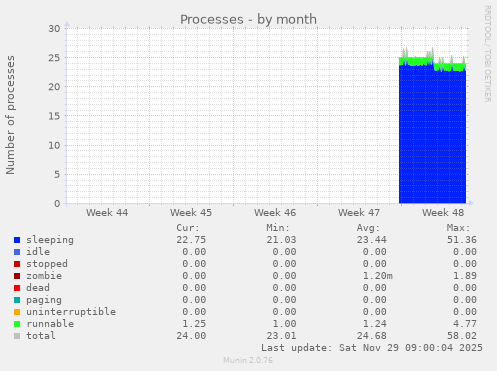The width and height of the screenshot is (497, 371).
Task: Click the 'Avg:' column header
Action: click(x=368, y=228)
